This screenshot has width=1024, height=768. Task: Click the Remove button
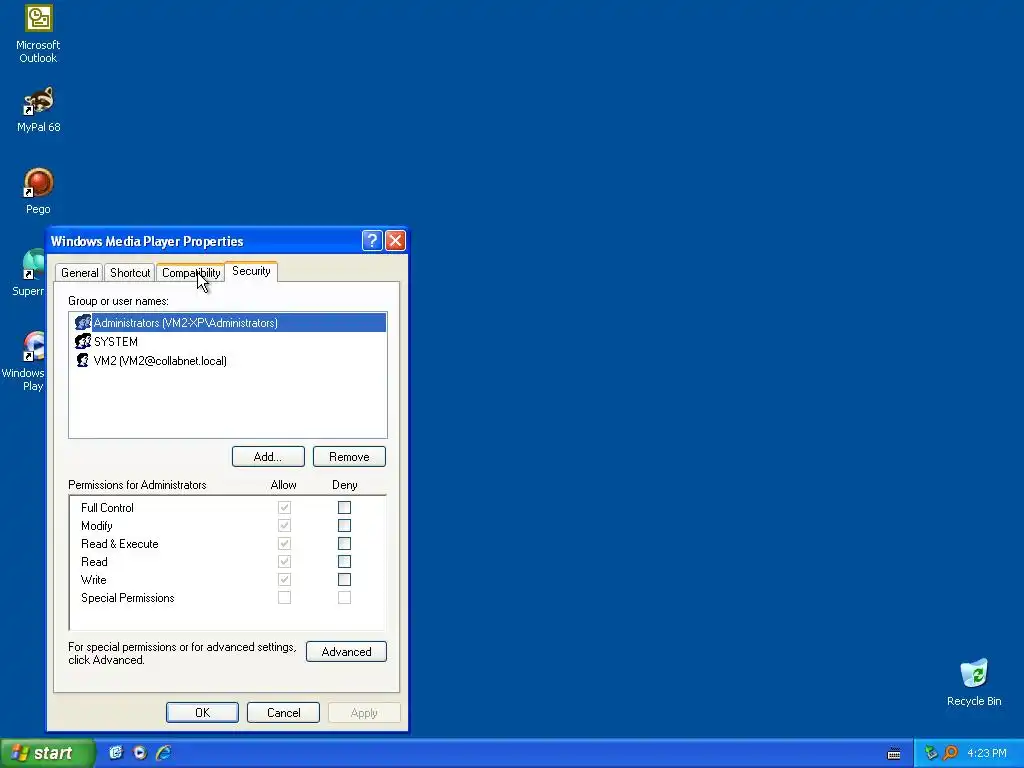(349, 456)
